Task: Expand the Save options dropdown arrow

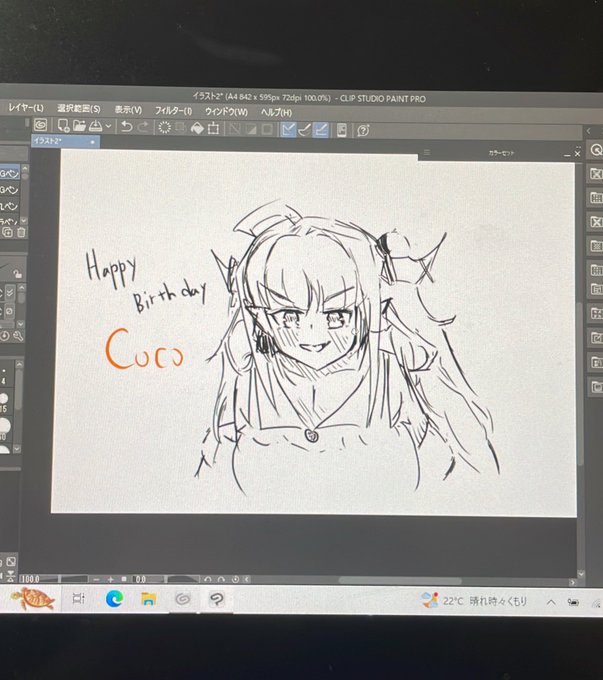Action: tap(108, 126)
